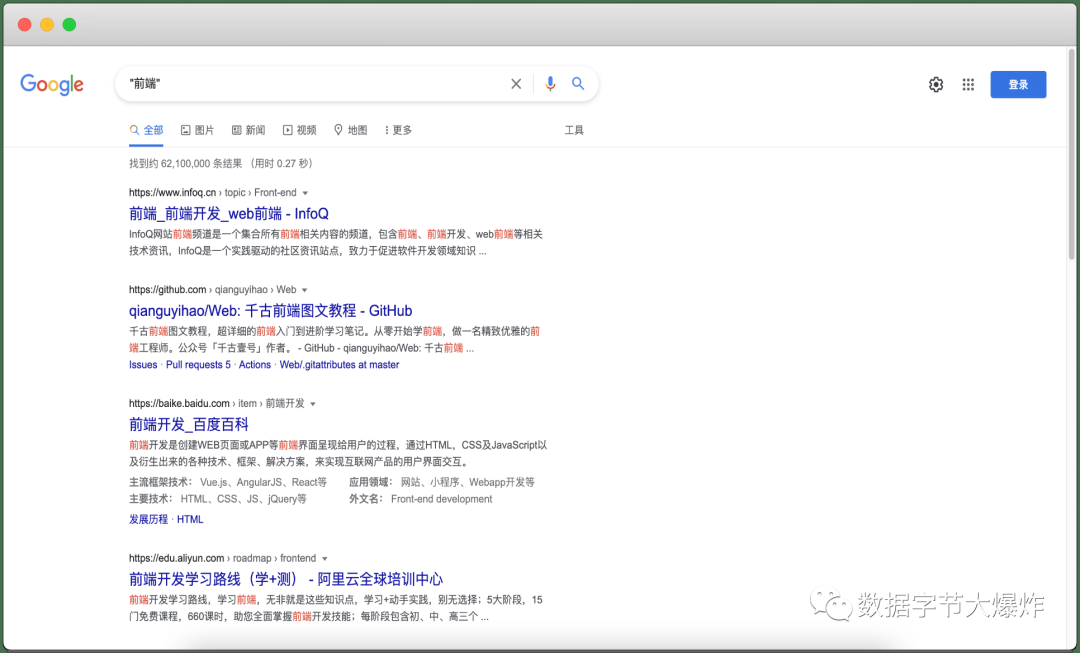This screenshot has width=1080, height=653.
Task: Submit search with magnifier icon
Action: pos(578,83)
